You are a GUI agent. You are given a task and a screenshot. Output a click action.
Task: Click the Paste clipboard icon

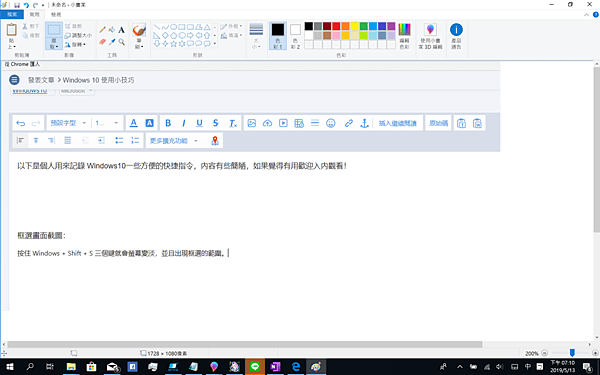[x=11, y=30]
